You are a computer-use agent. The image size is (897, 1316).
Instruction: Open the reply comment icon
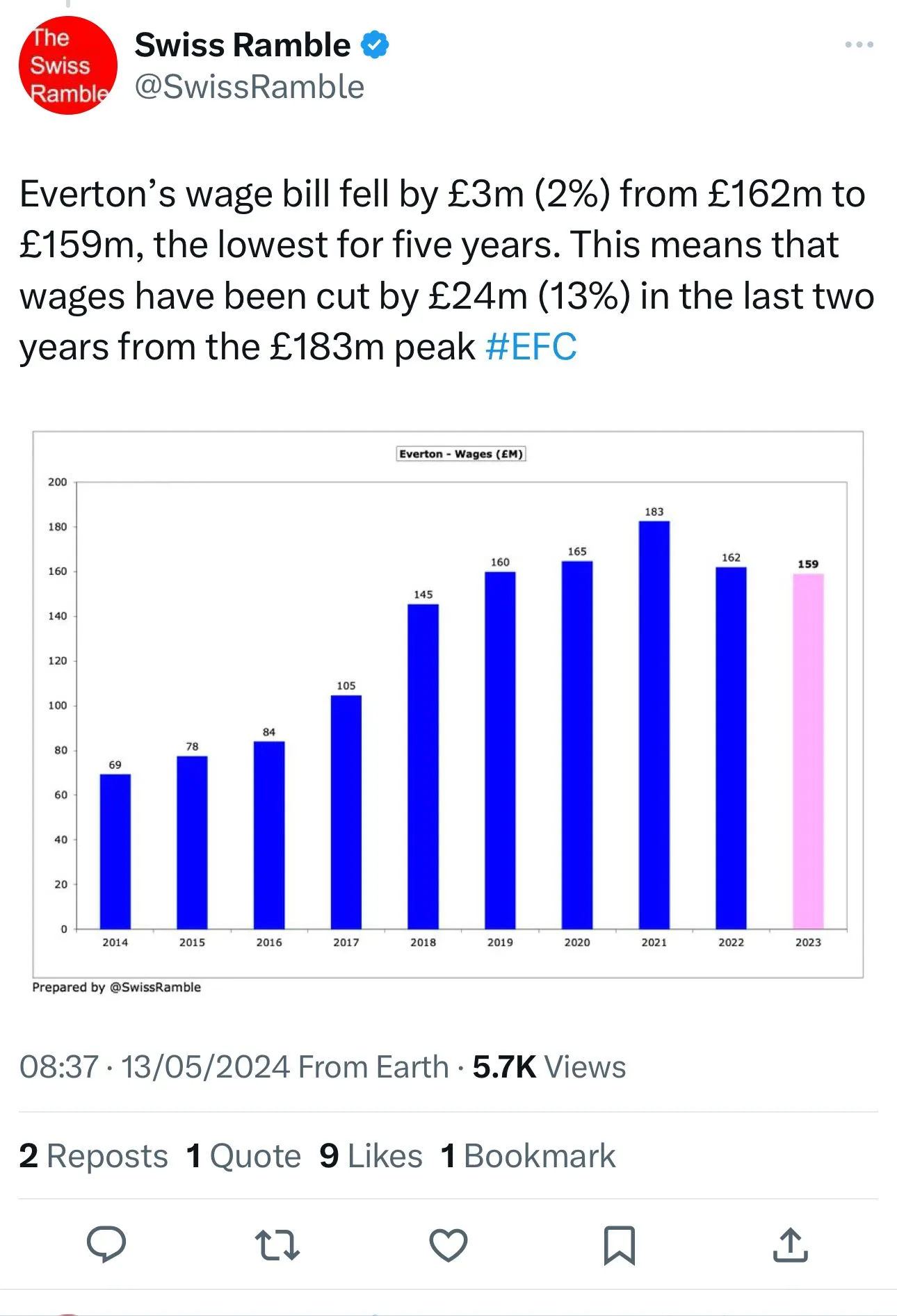pos(106,1244)
